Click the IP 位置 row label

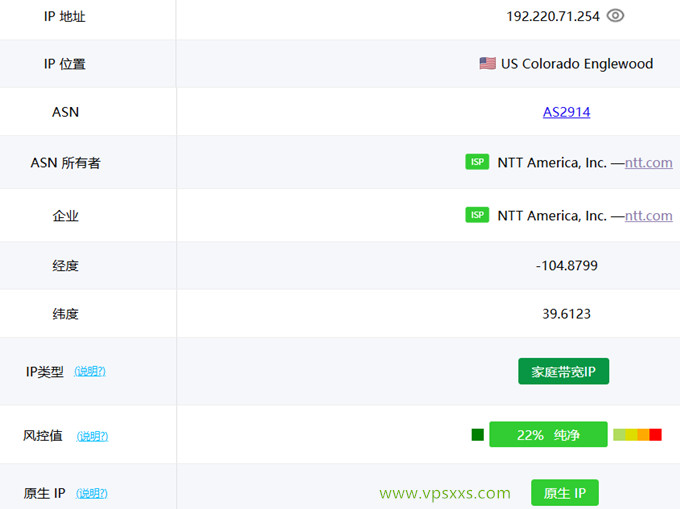(x=65, y=64)
